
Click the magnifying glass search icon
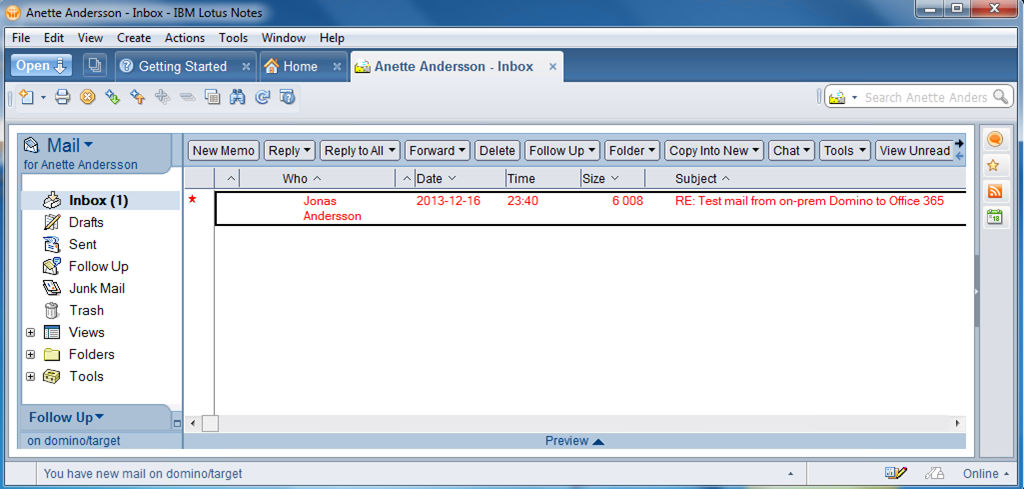[1000, 97]
